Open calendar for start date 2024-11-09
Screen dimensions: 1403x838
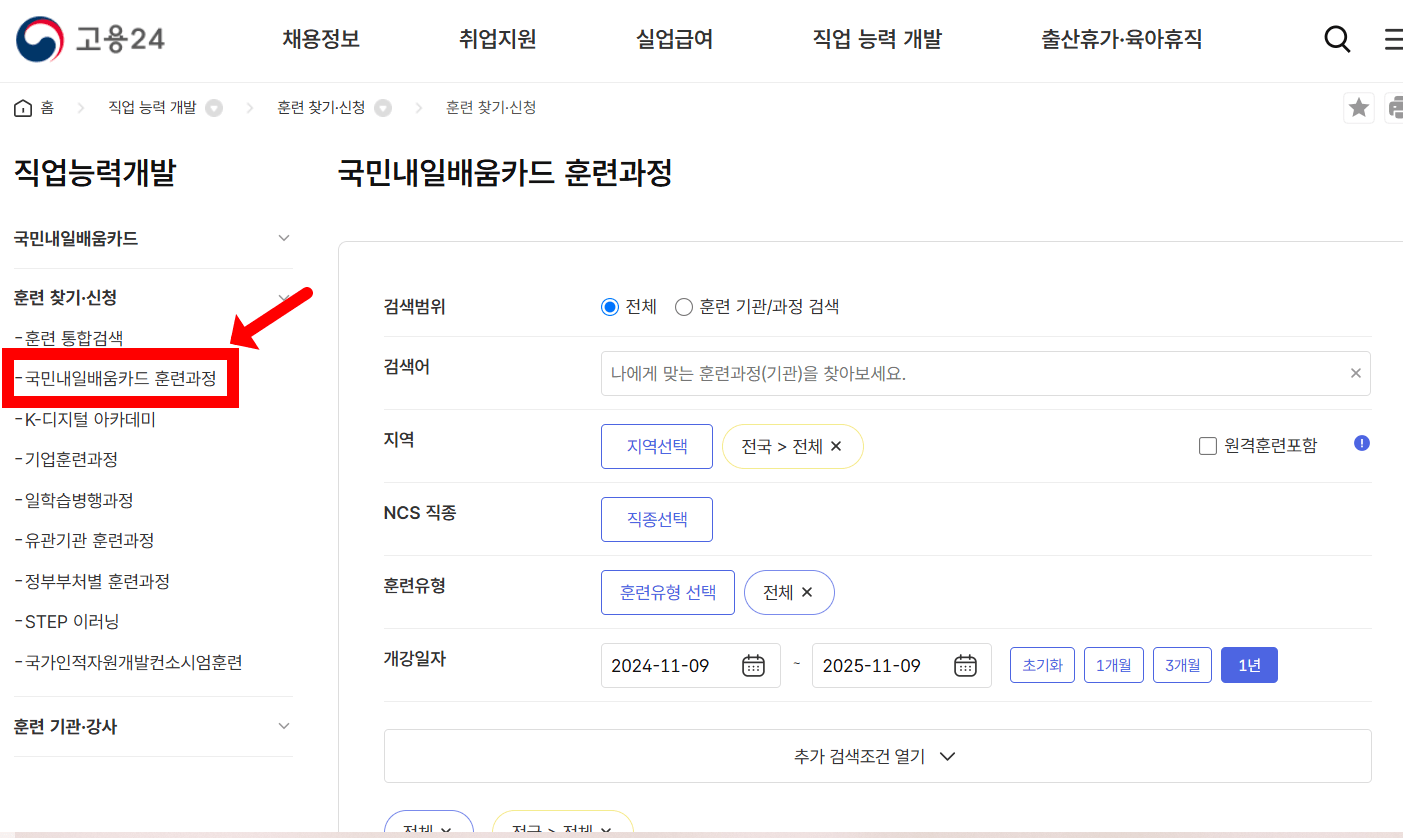(x=753, y=666)
